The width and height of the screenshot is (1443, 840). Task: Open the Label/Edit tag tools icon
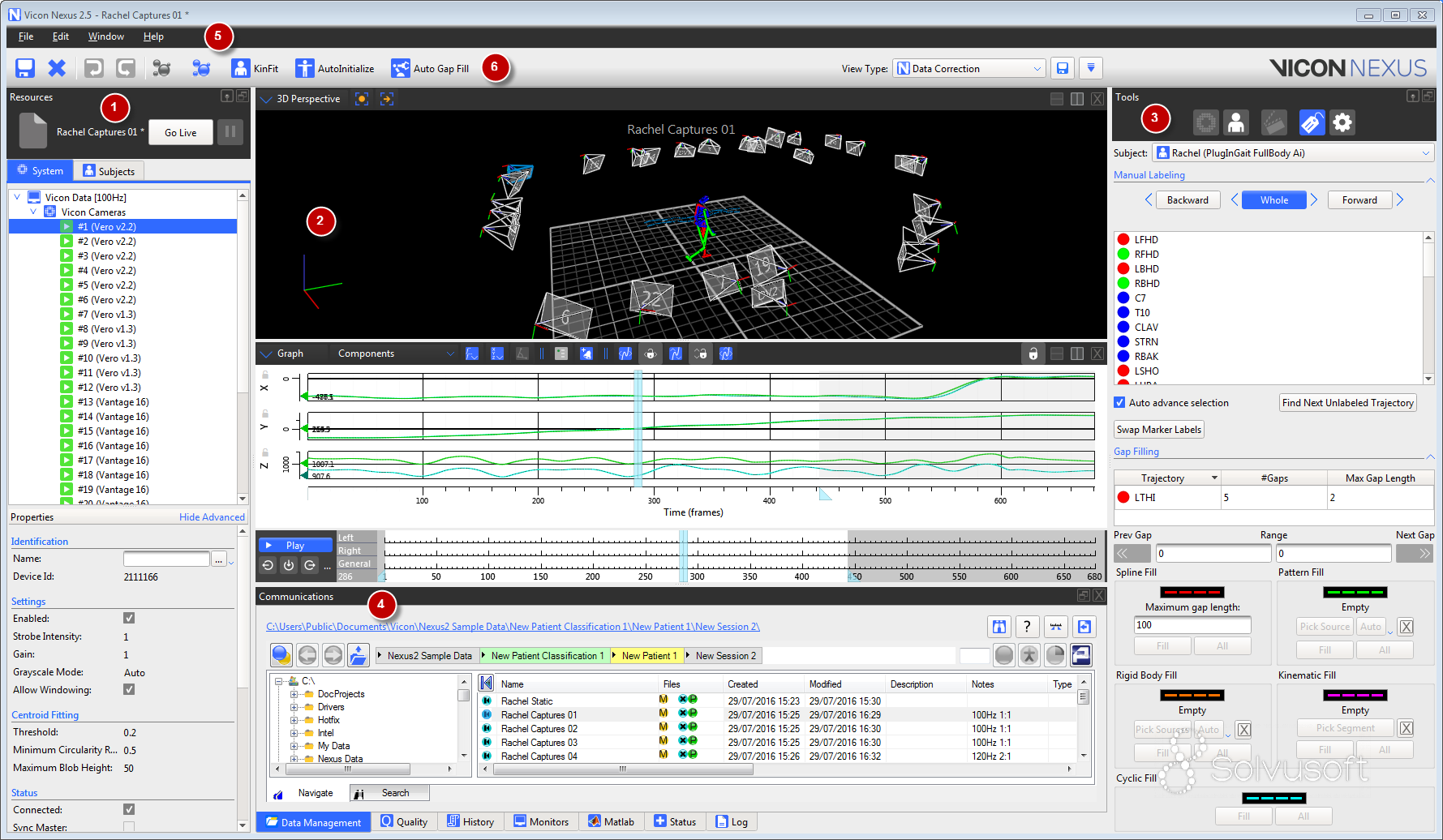[1312, 122]
